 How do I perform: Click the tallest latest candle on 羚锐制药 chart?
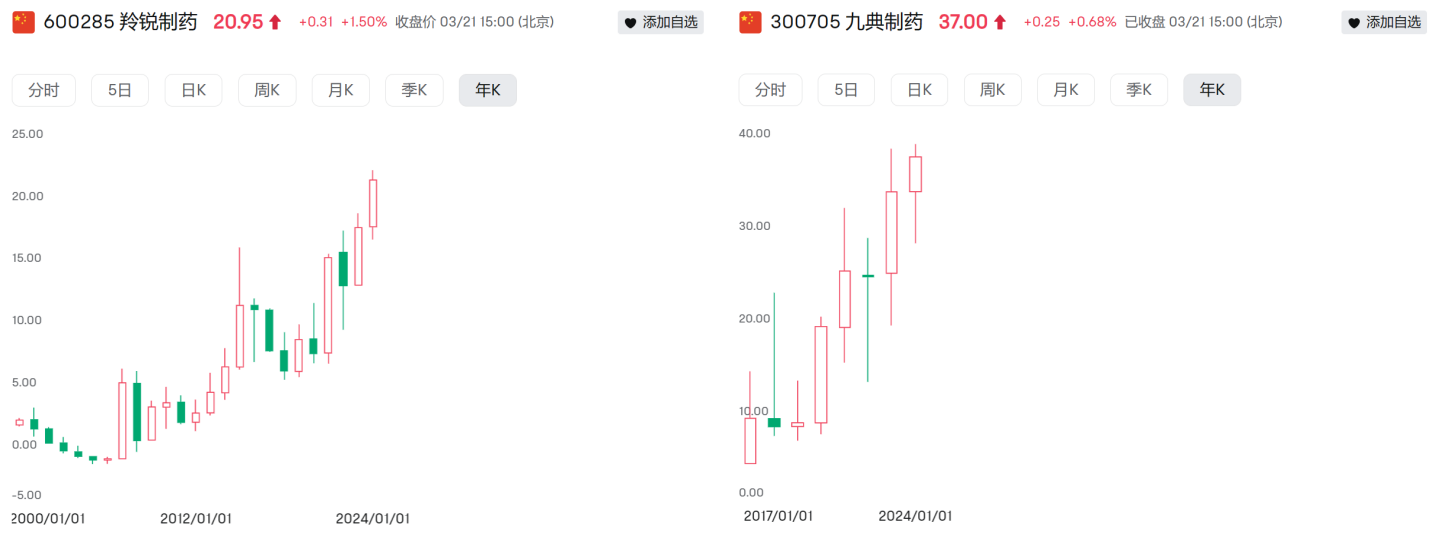[373, 203]
